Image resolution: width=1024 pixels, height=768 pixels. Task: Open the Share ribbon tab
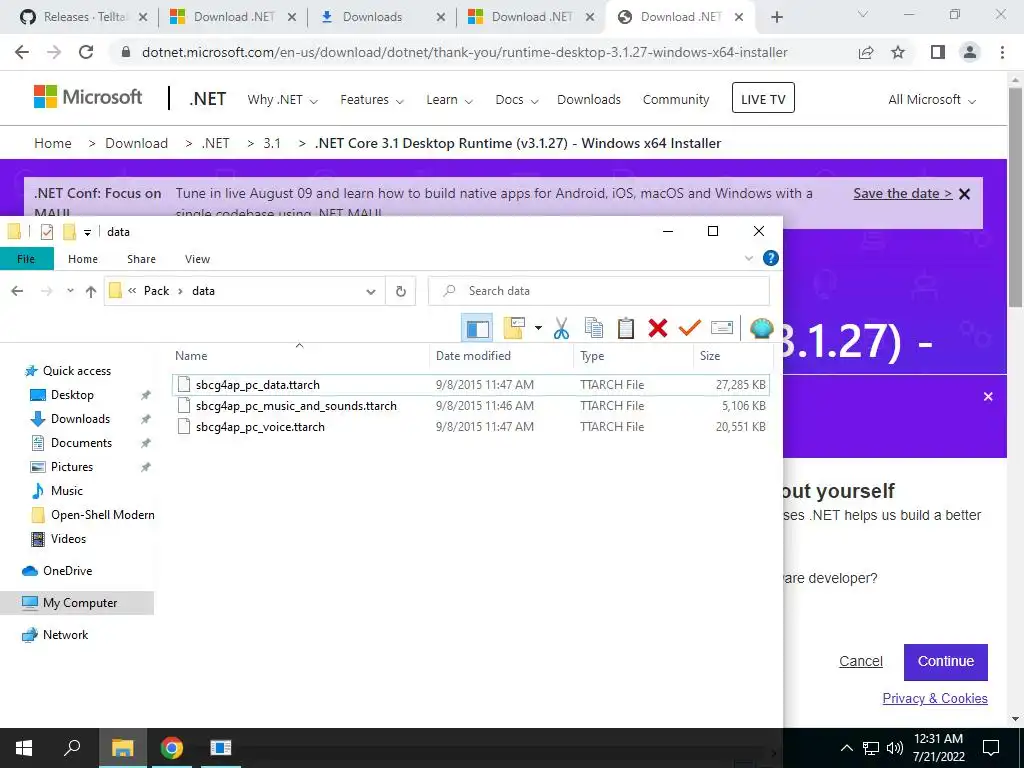point(141,259)
